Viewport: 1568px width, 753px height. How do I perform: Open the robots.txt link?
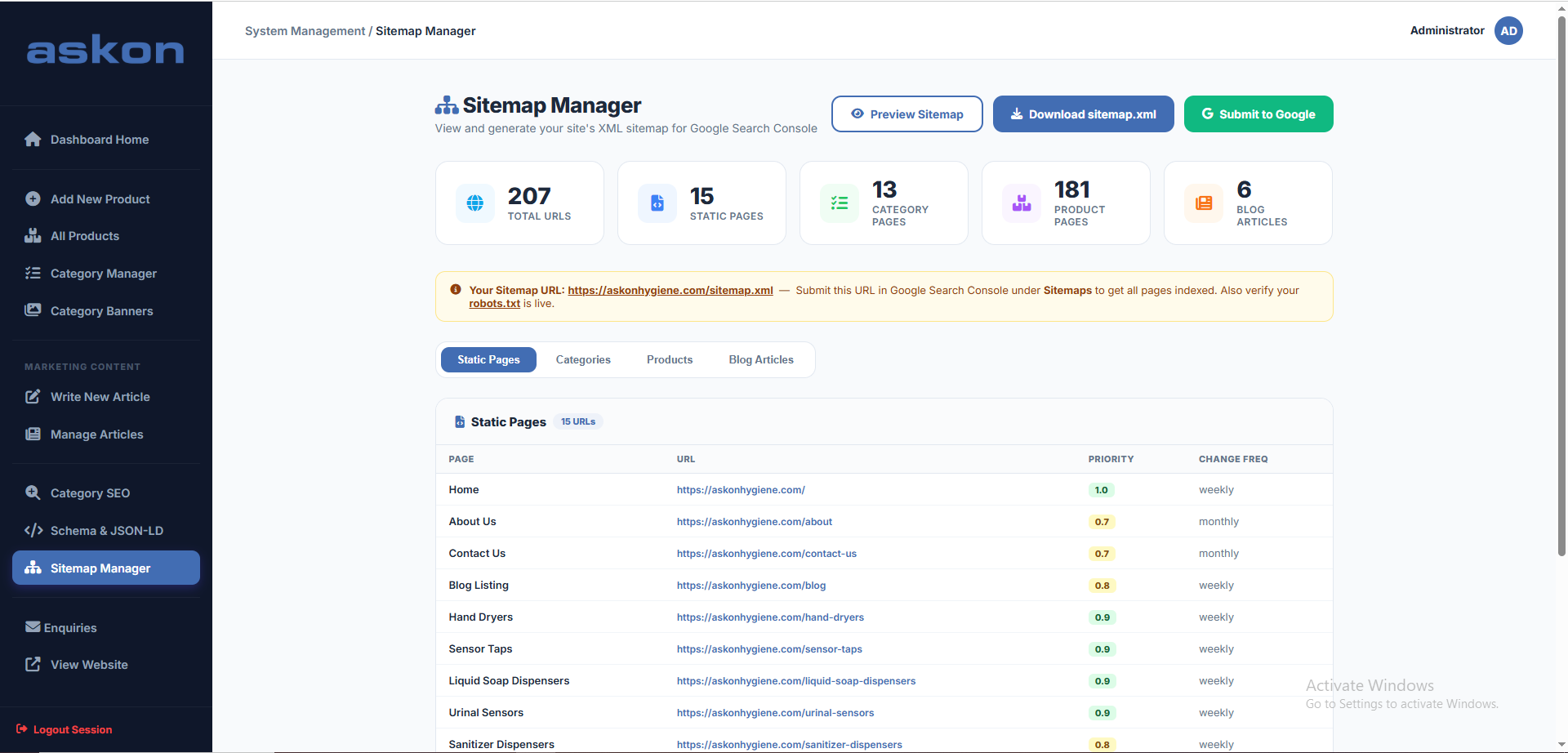pos(494,303)
